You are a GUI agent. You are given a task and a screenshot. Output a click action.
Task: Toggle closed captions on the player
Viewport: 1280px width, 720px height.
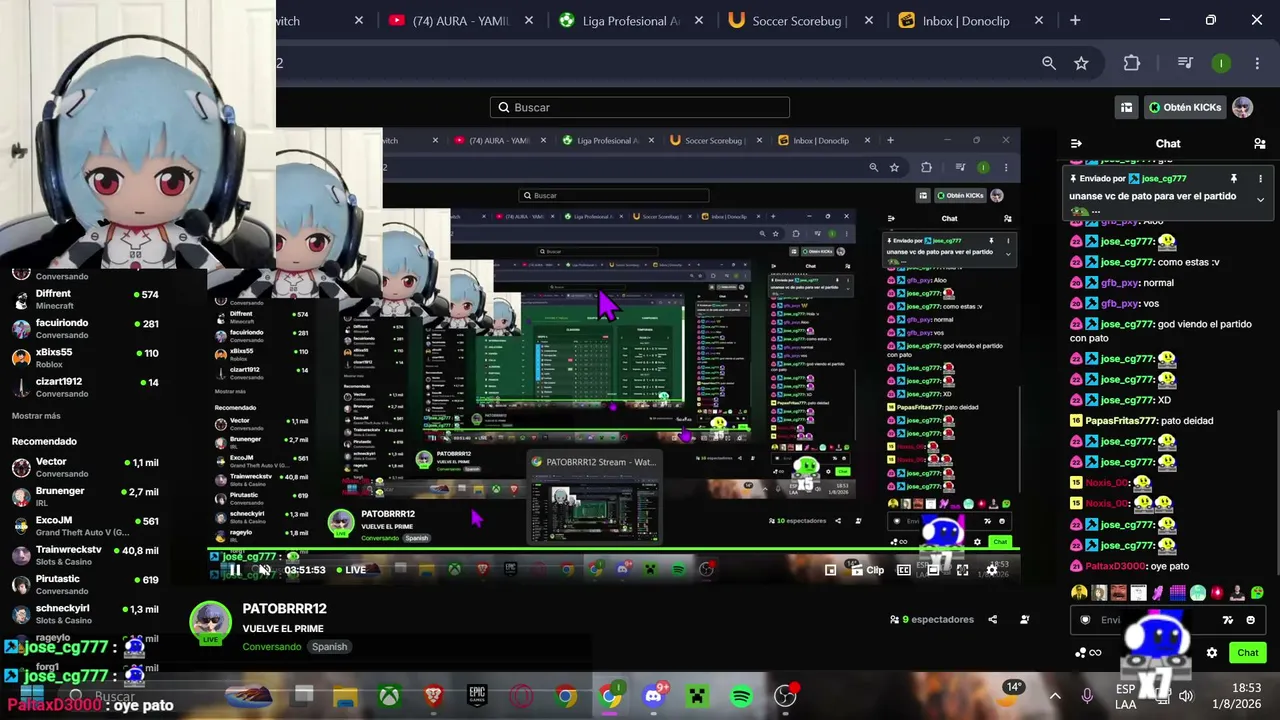(903, 570)
